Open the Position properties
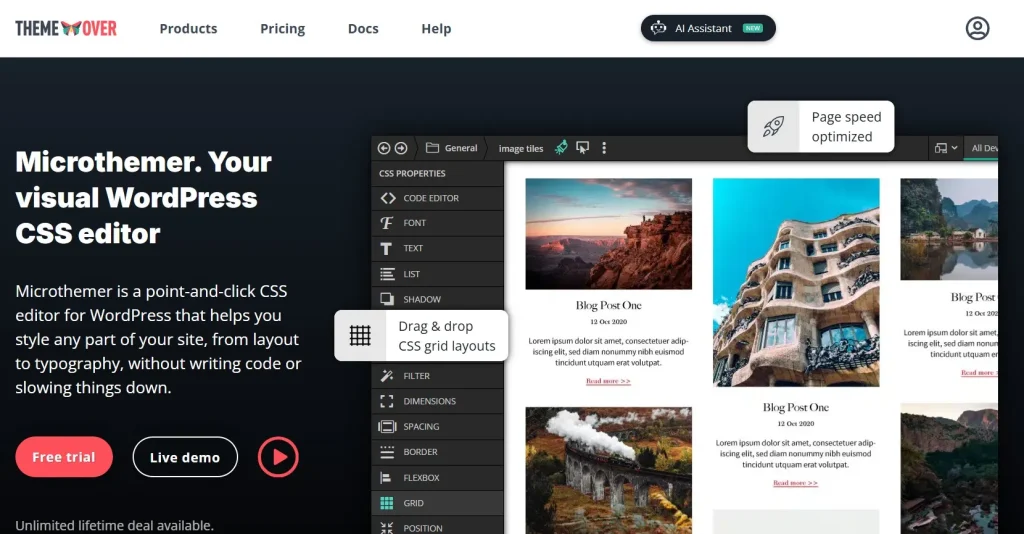Viewport: 1024px width, 534px height. point(438,526)
